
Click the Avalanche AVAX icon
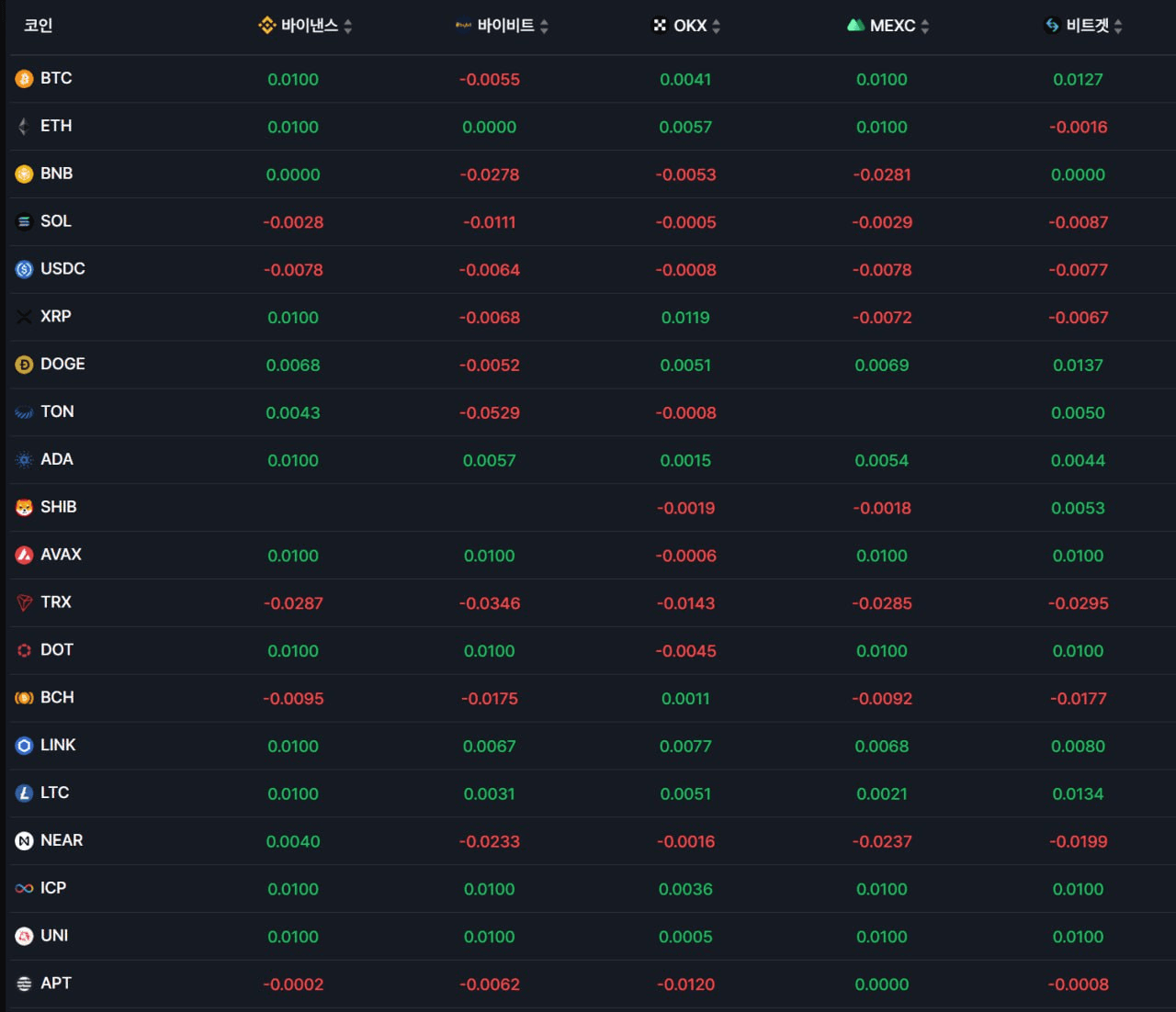coord(24,556)
